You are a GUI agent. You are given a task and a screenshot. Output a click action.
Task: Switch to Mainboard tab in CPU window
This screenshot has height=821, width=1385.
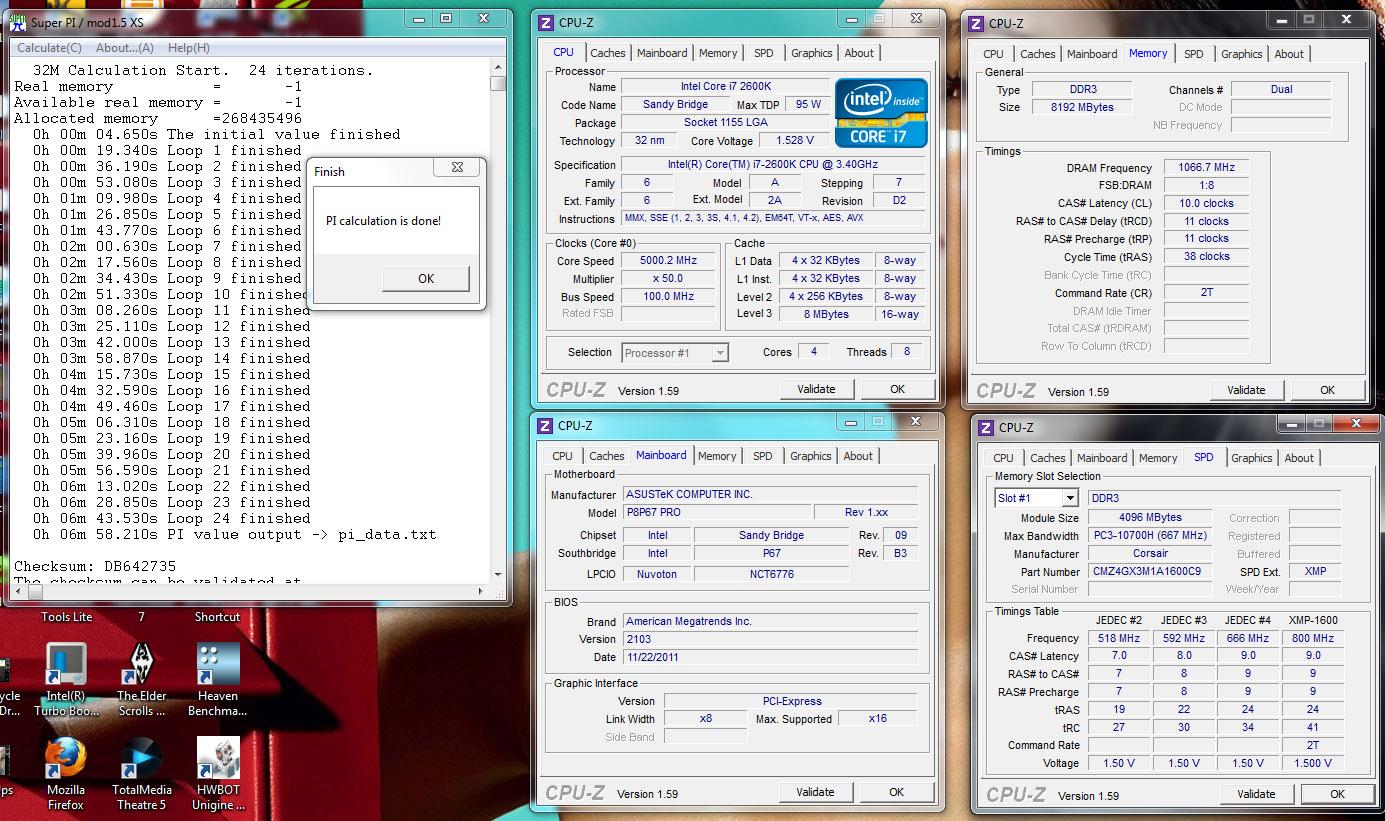[x=662, y=53]
